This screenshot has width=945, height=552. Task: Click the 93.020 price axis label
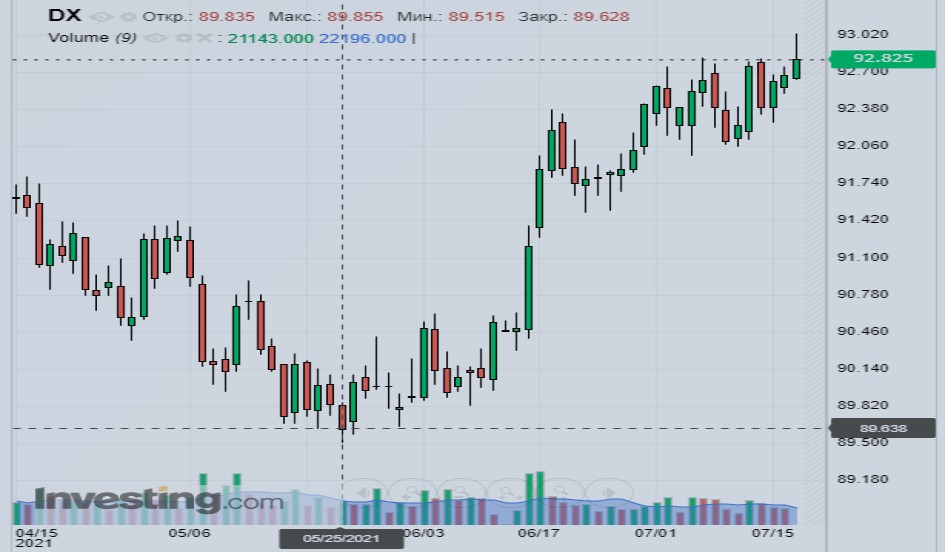[x=862, y=34]
